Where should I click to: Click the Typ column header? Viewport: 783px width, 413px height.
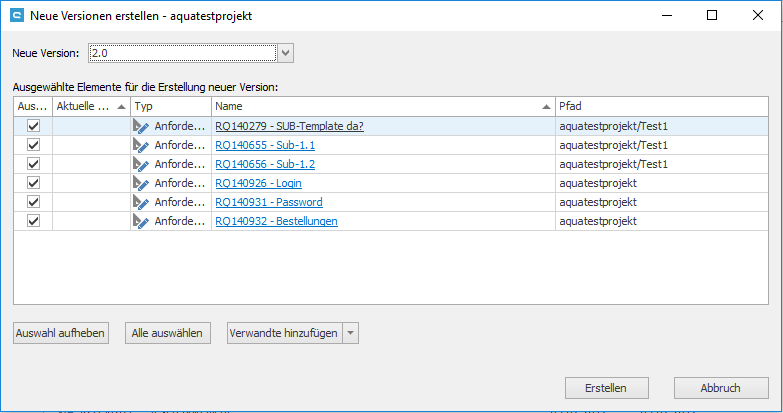pyautogui.click(x=170, y=106)
